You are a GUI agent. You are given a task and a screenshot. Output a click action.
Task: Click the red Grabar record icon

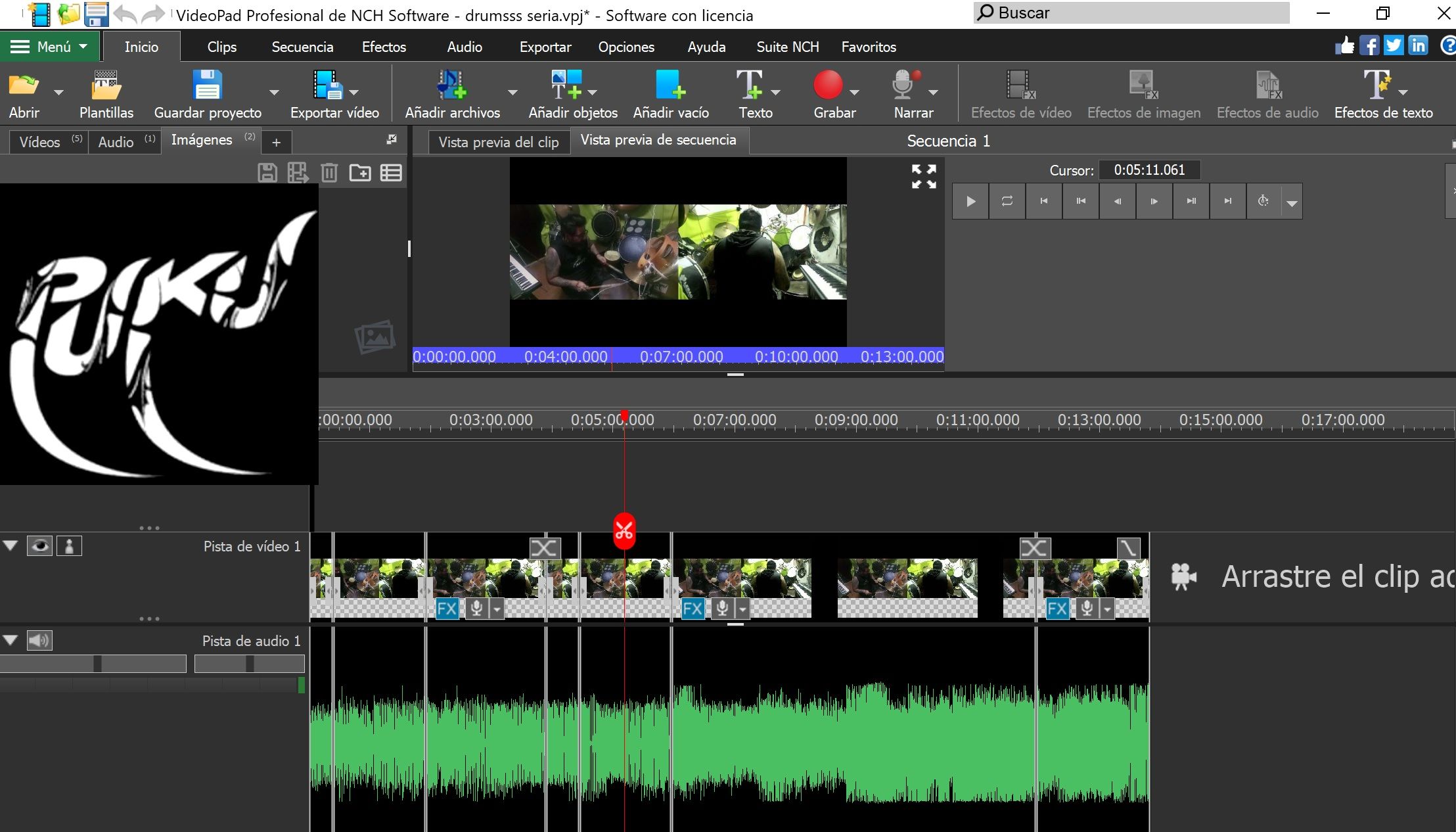click(828, 85)
